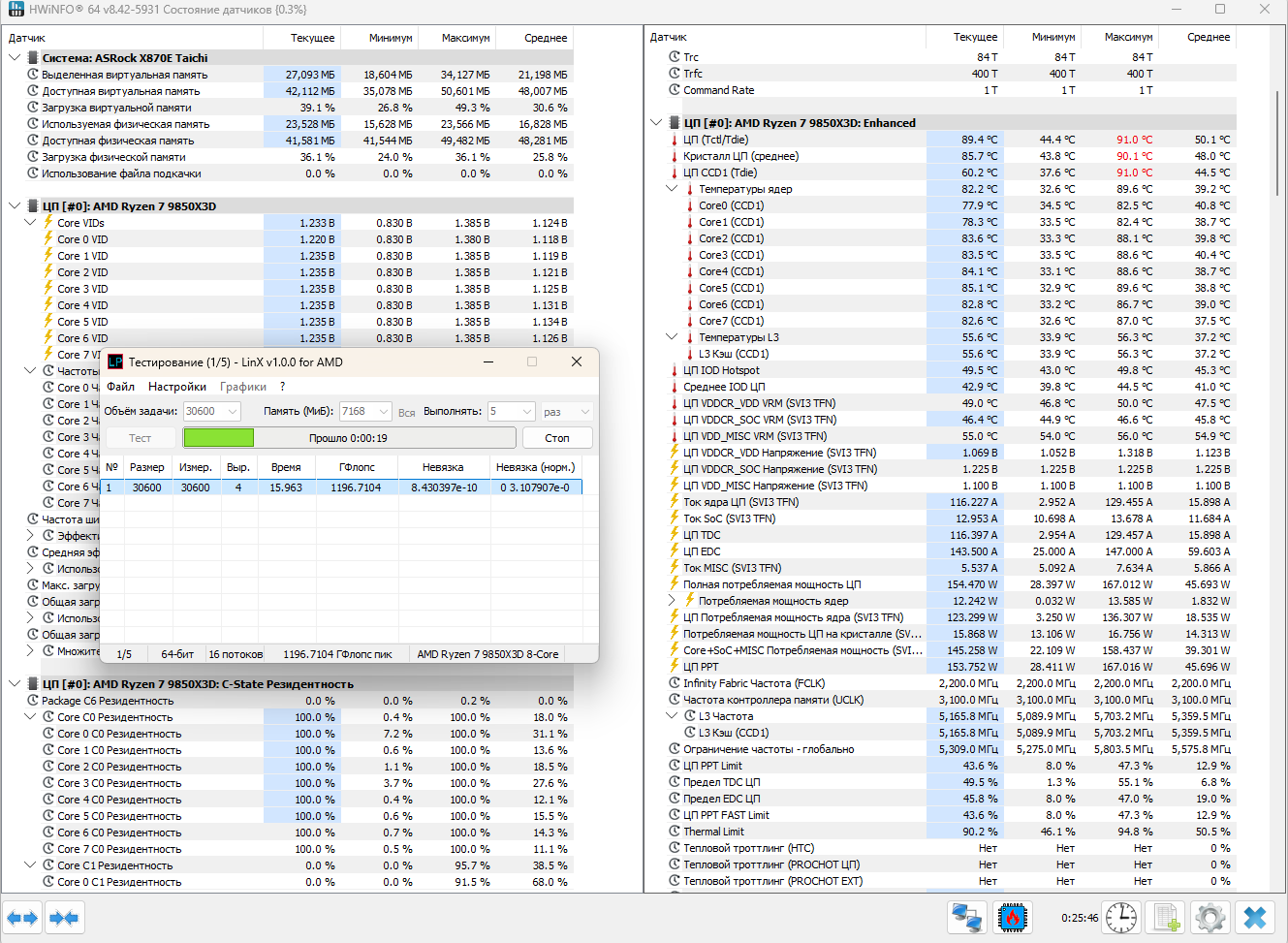Open the Настройки menu in LinX
1288x943 pixels.
[177, 387]
